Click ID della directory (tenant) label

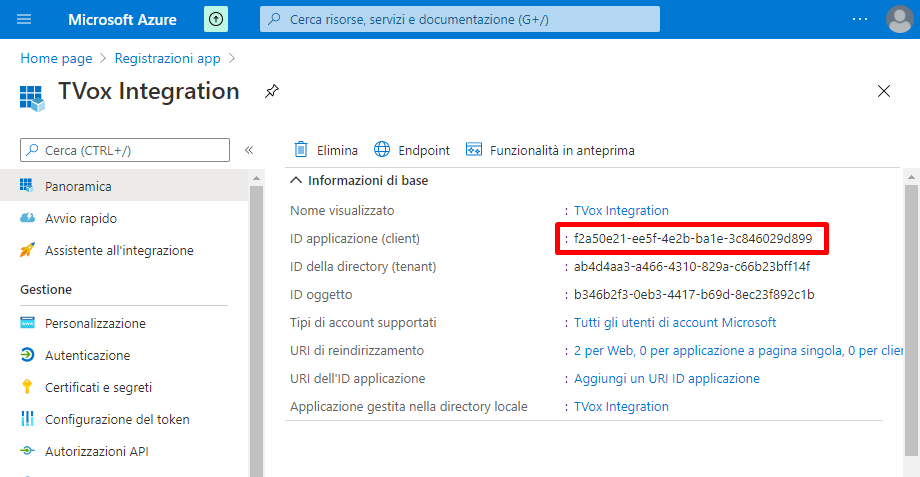click(363, 267)
